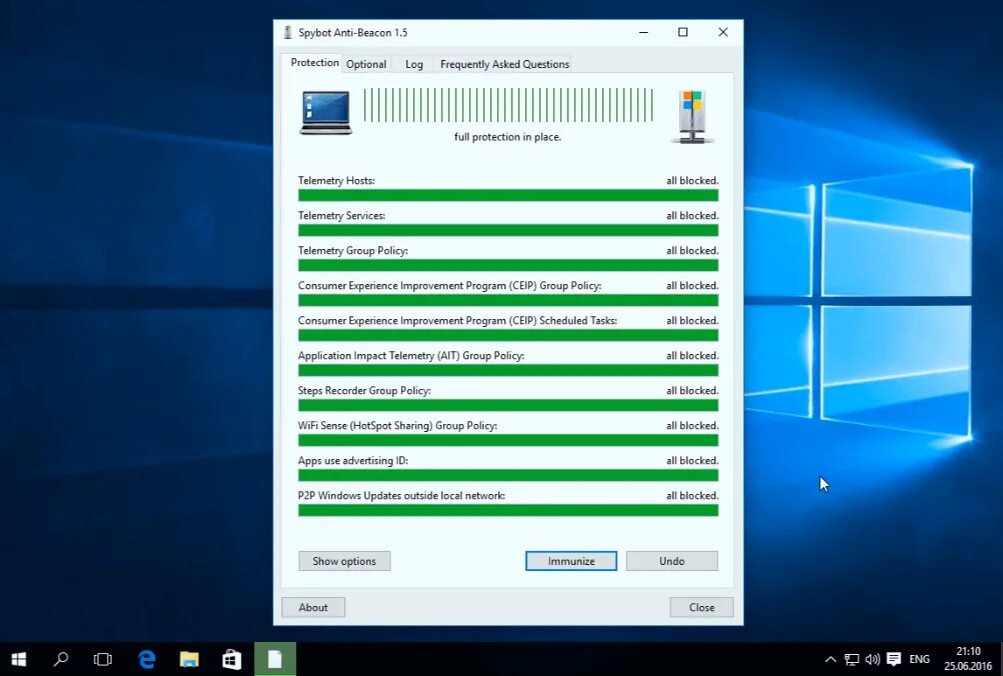Open the volume tray icon
The image size is (1003, 676).
pyautogui.click(x=872, y=659)
